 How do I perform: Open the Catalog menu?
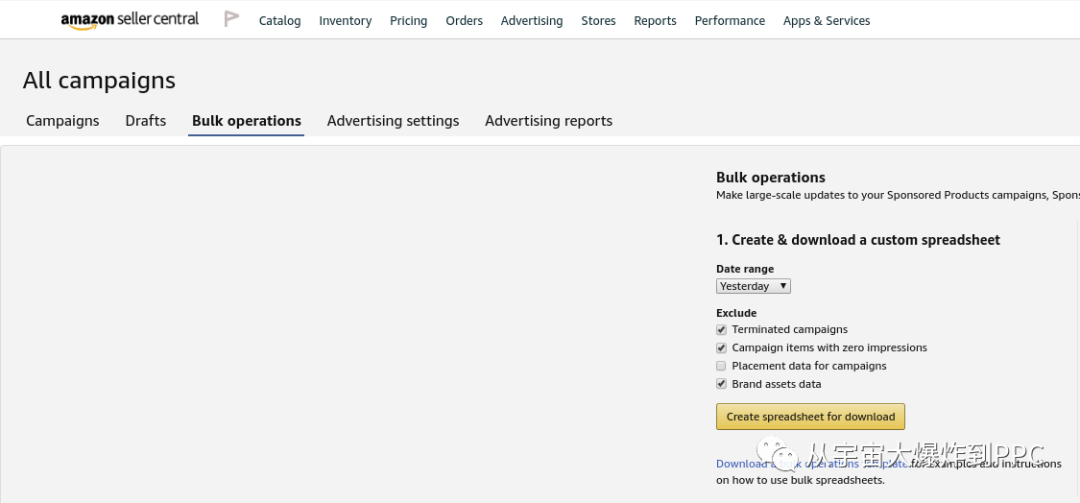[279, 21]
